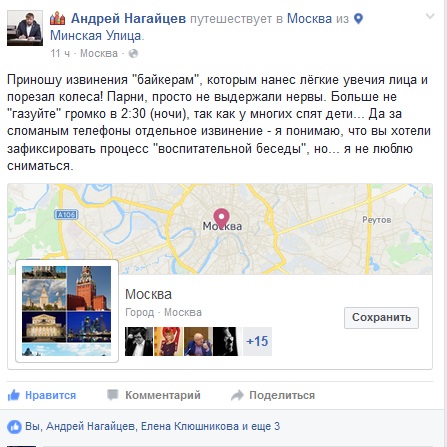Click the blue like reaction icon
The image size is (447, 447).
click(x=14, y=427)
